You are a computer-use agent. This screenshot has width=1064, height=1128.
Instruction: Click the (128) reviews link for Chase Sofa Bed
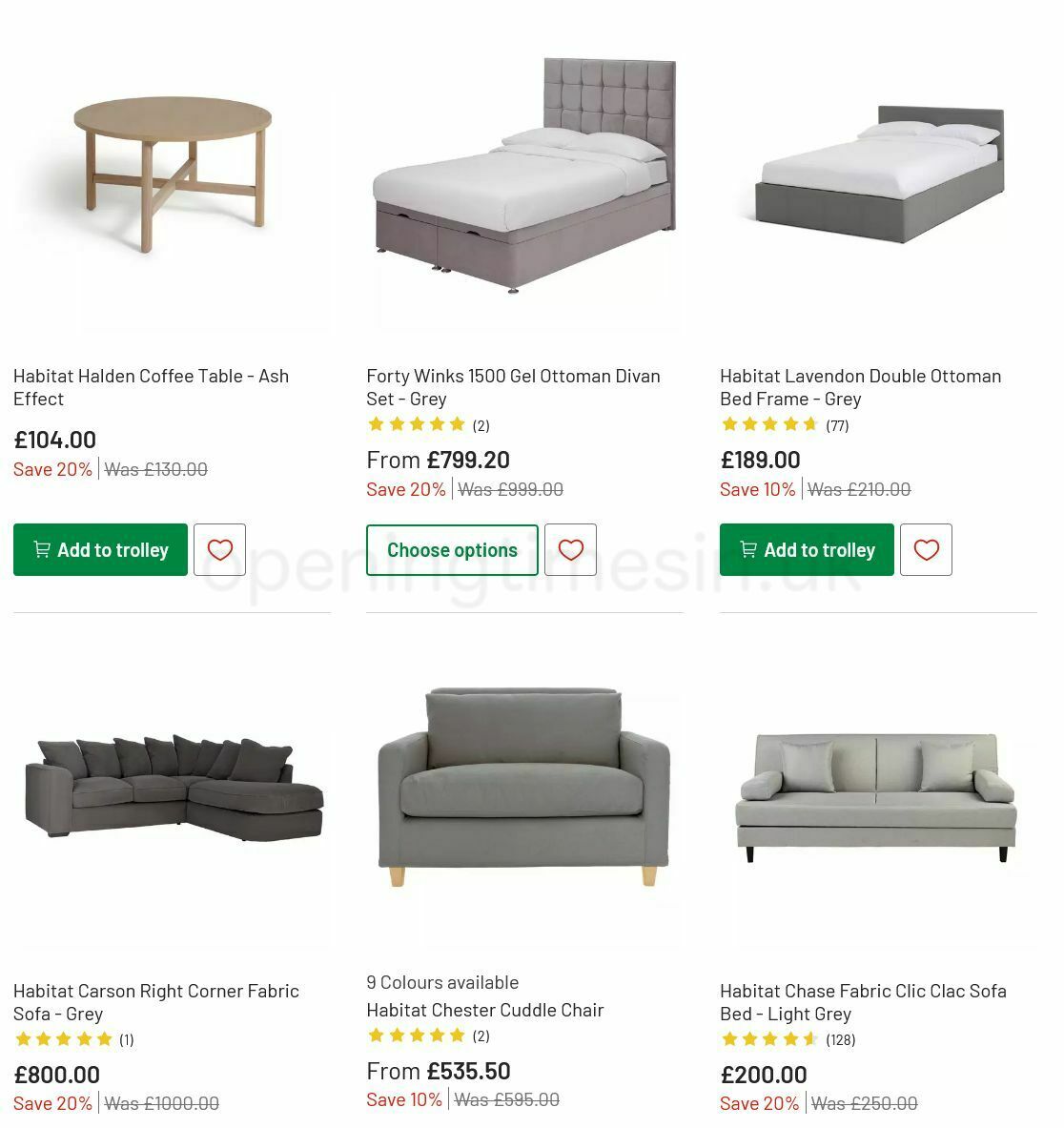pos(839,1039)
